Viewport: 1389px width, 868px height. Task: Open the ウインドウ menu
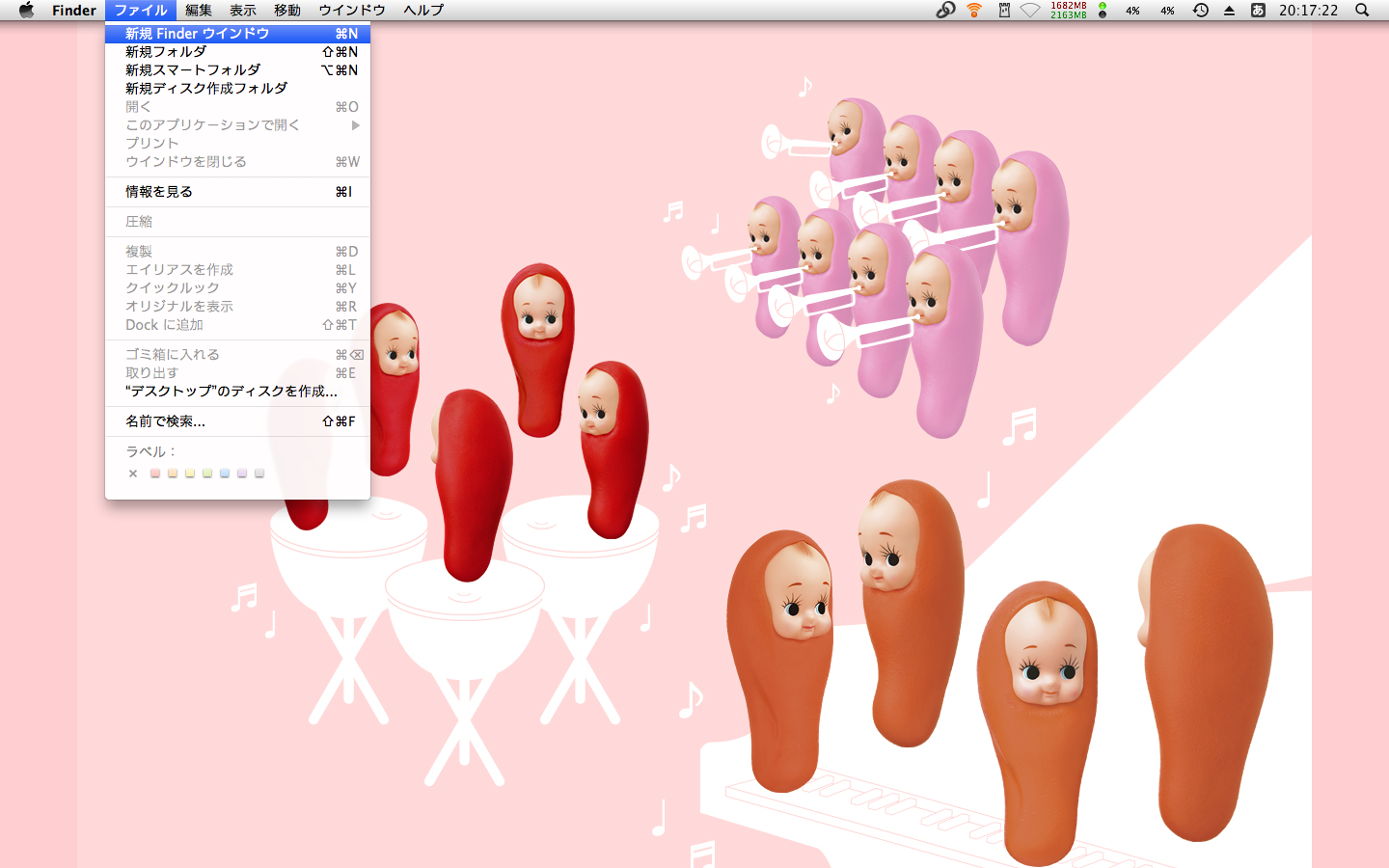(352, 10)
